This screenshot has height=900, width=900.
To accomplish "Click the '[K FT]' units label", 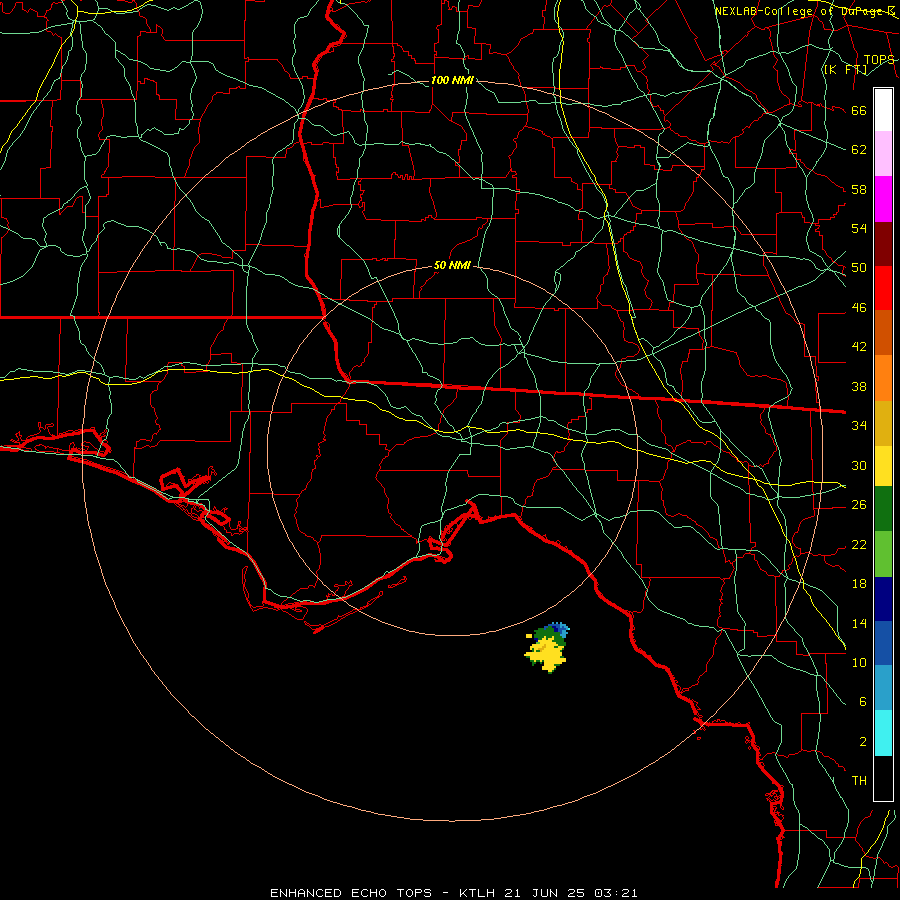I will [x=845, y=70].
